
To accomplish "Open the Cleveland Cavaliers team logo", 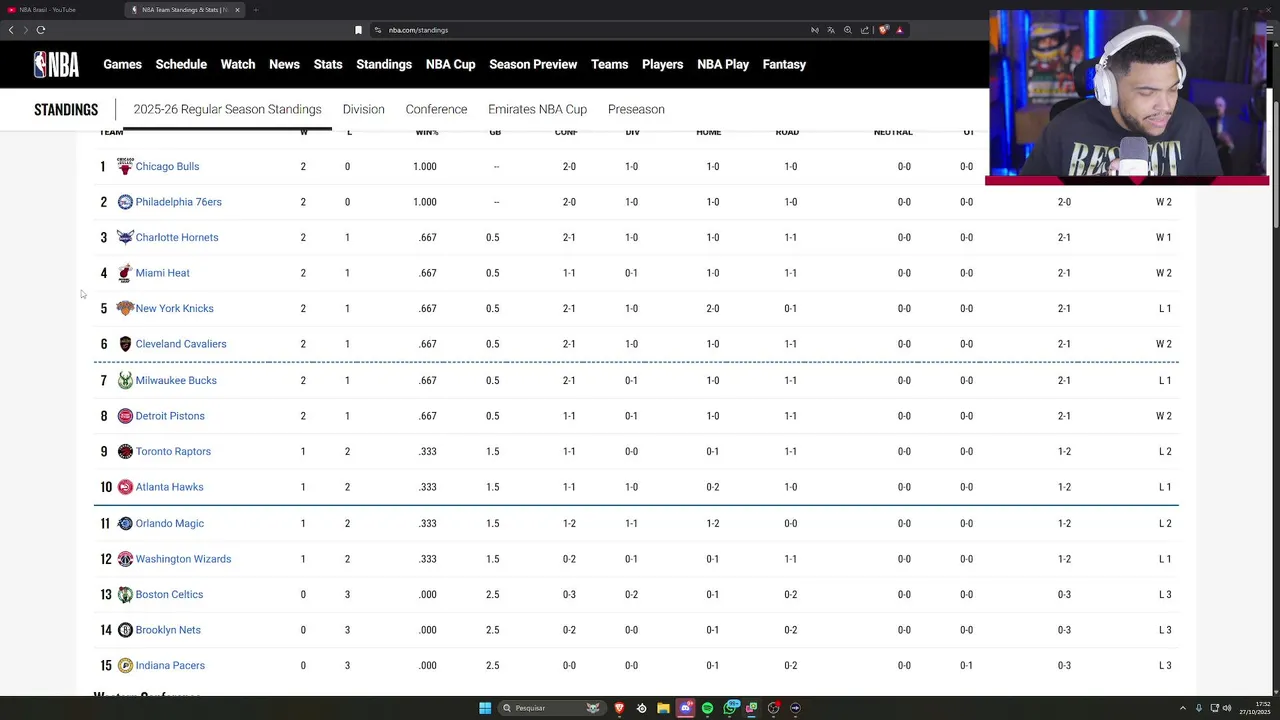I will [x=125, y=344].
